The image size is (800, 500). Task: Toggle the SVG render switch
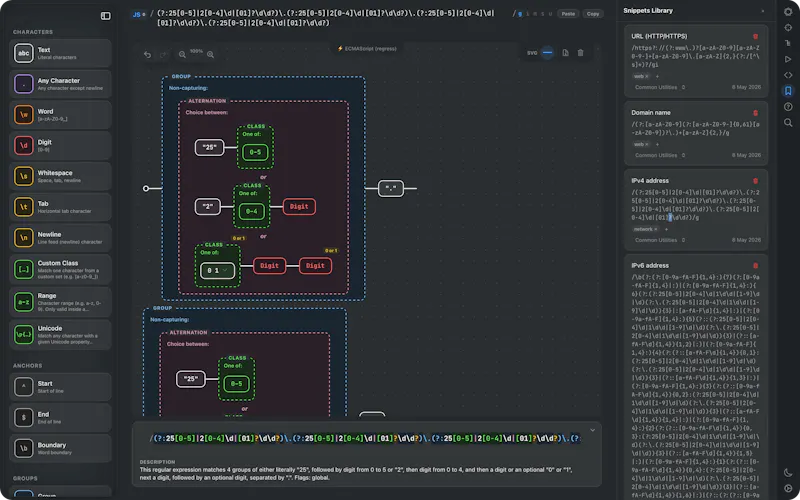pos(547,53)
